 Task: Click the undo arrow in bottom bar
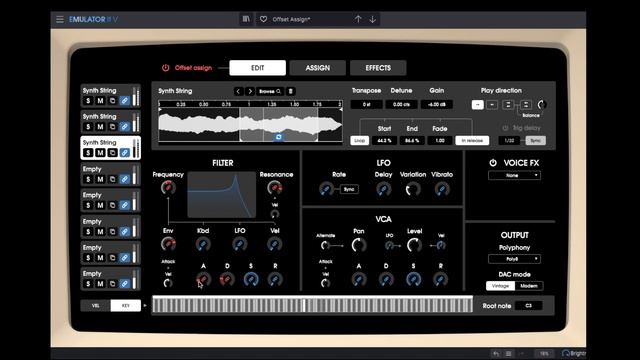496,353
